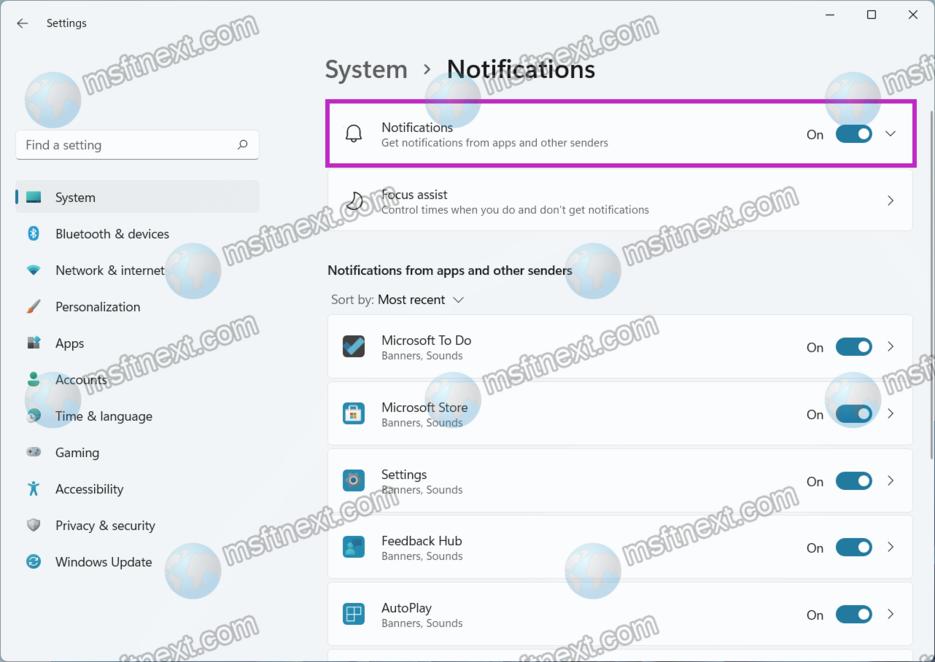Open Focus assist settings

pos(619,201)
